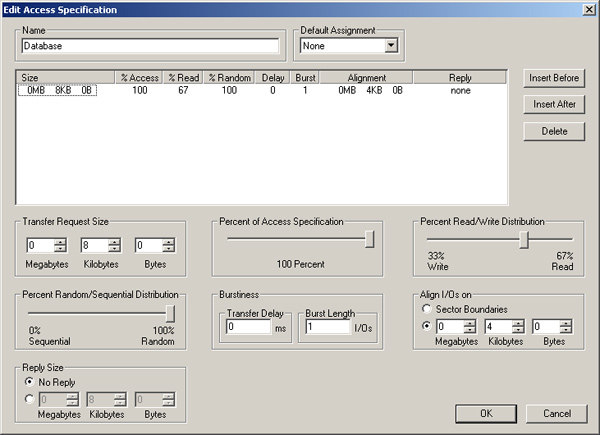Increase Transfer Request Size Bytes spinner
600x435 pixels.
tap(169, 241)
